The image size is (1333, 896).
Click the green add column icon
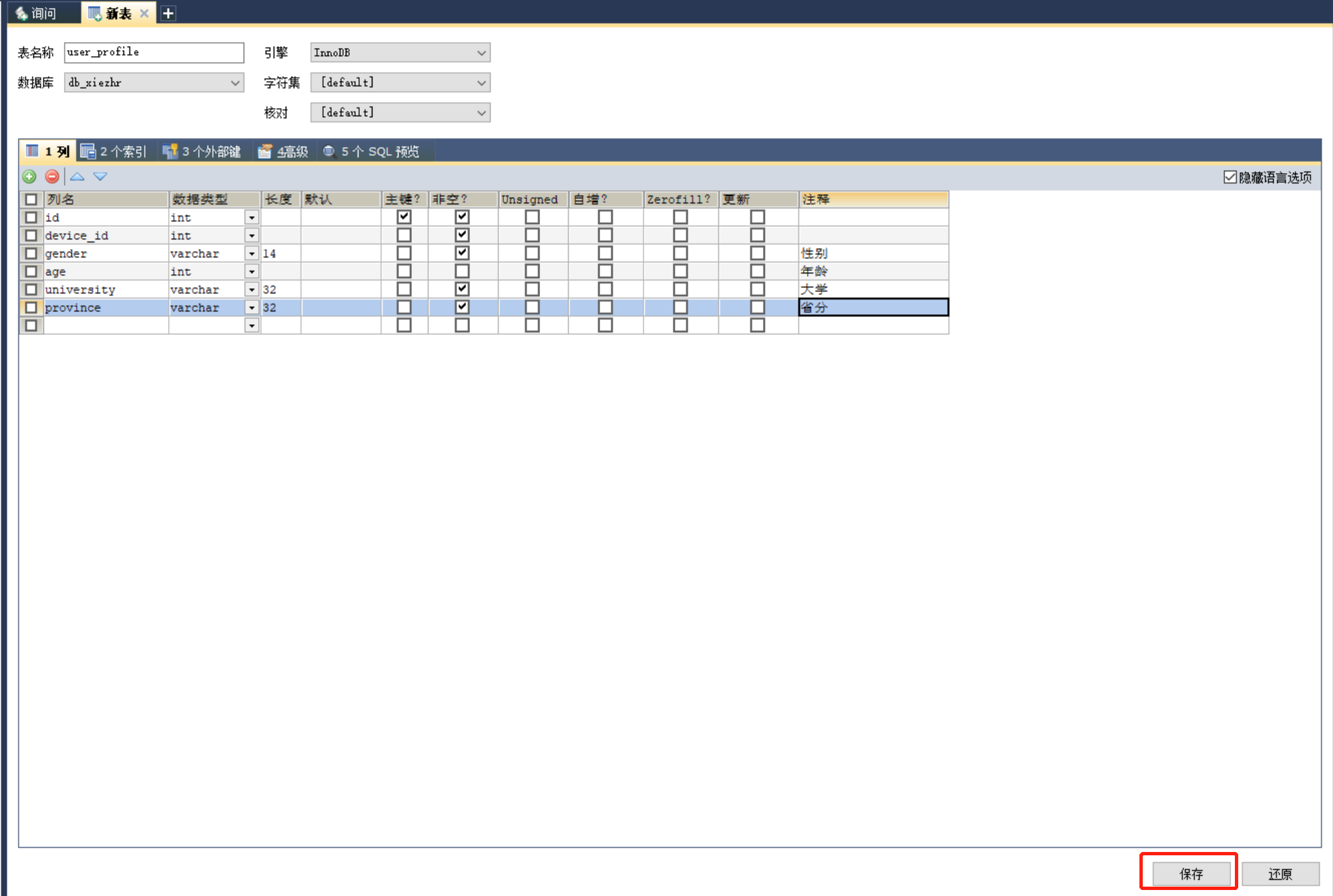pos(29,177)
